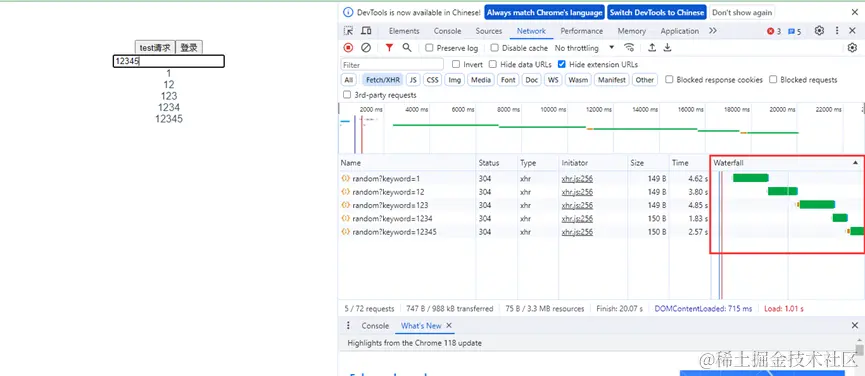Enable Preserve log checkbox

[429, 48]
